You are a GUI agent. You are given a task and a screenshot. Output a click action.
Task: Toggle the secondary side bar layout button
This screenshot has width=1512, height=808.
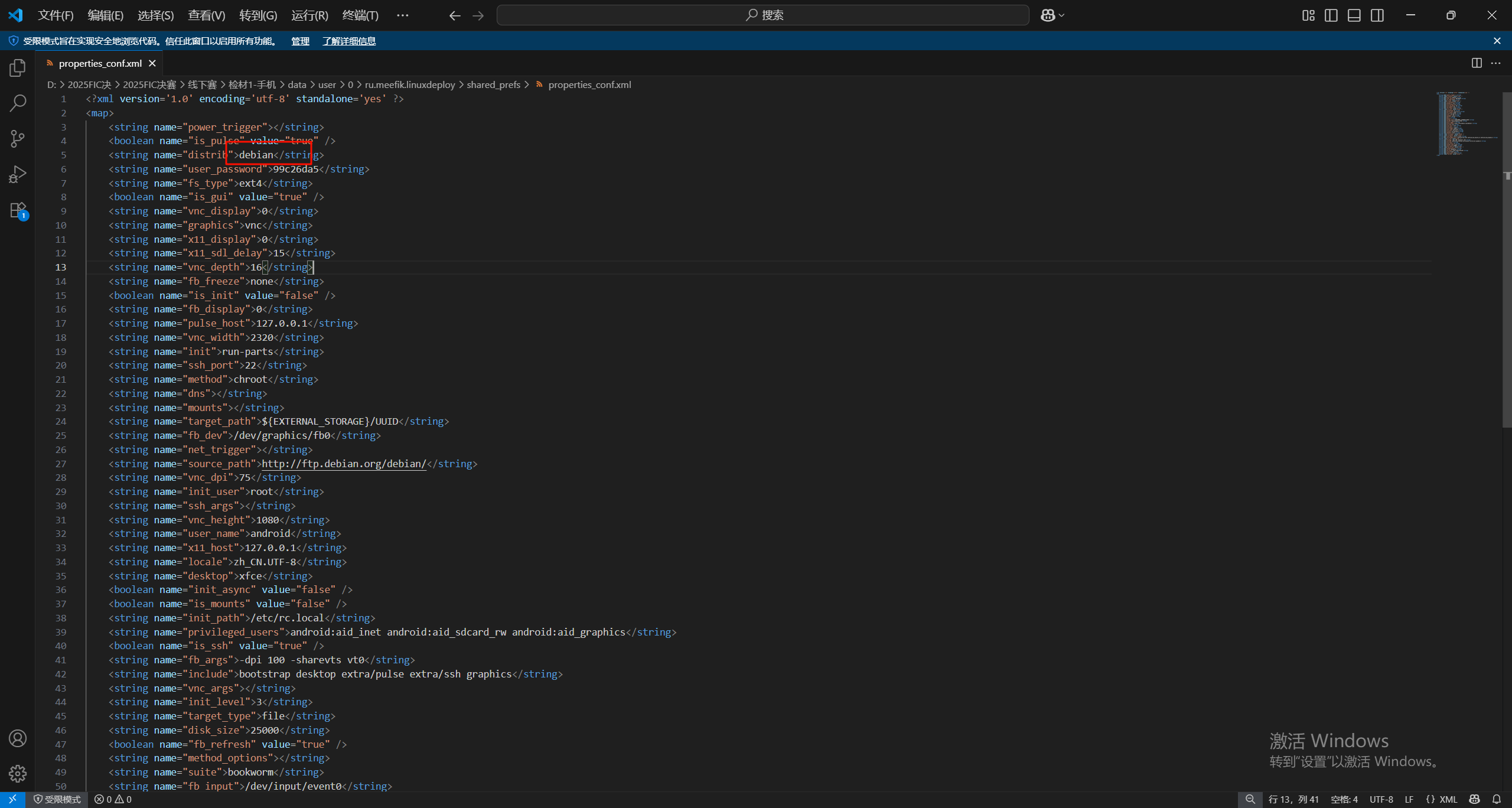pos(1377,15)
